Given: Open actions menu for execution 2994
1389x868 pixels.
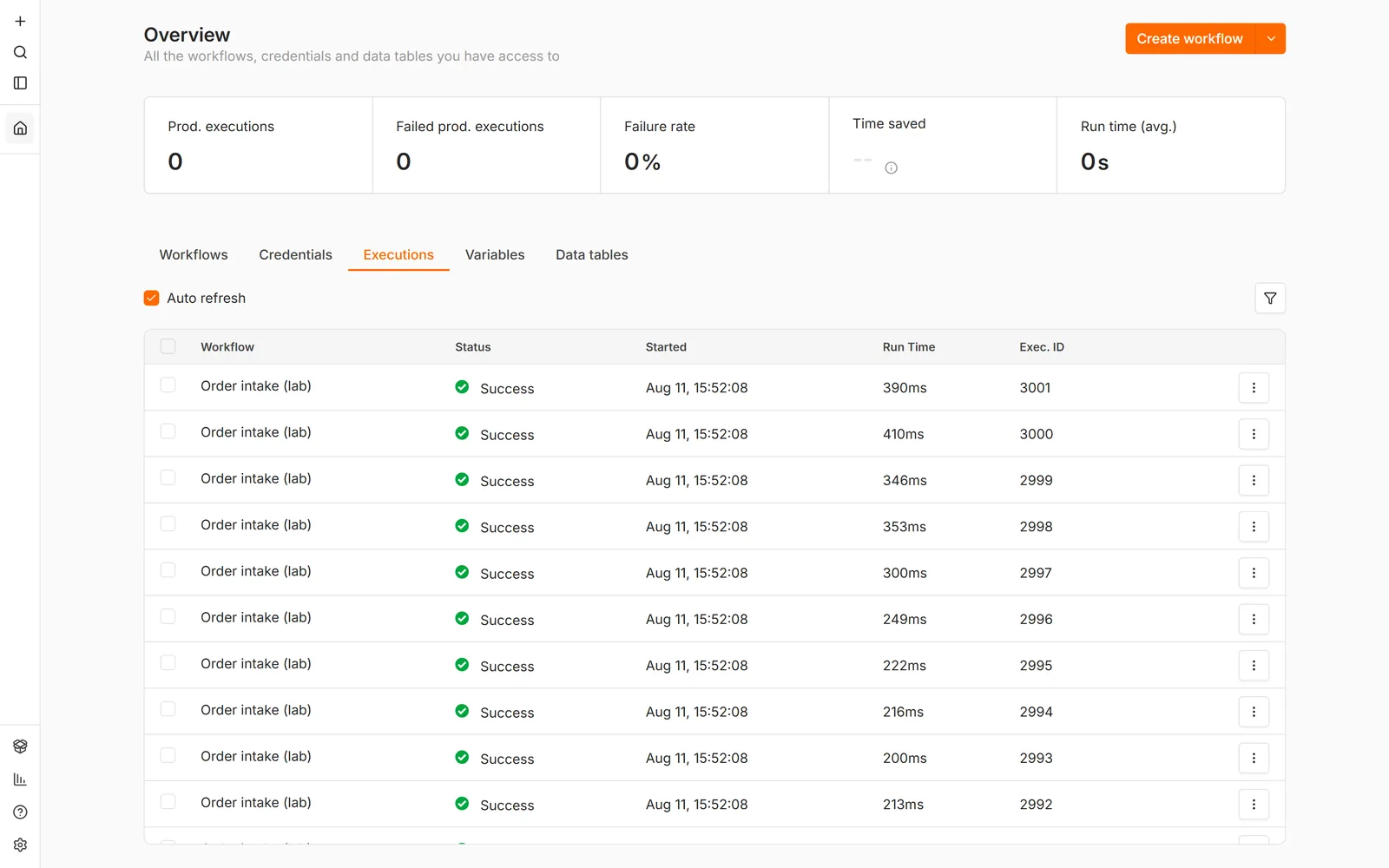Looking at the screenshot, I should click(x=1254, y=712).
